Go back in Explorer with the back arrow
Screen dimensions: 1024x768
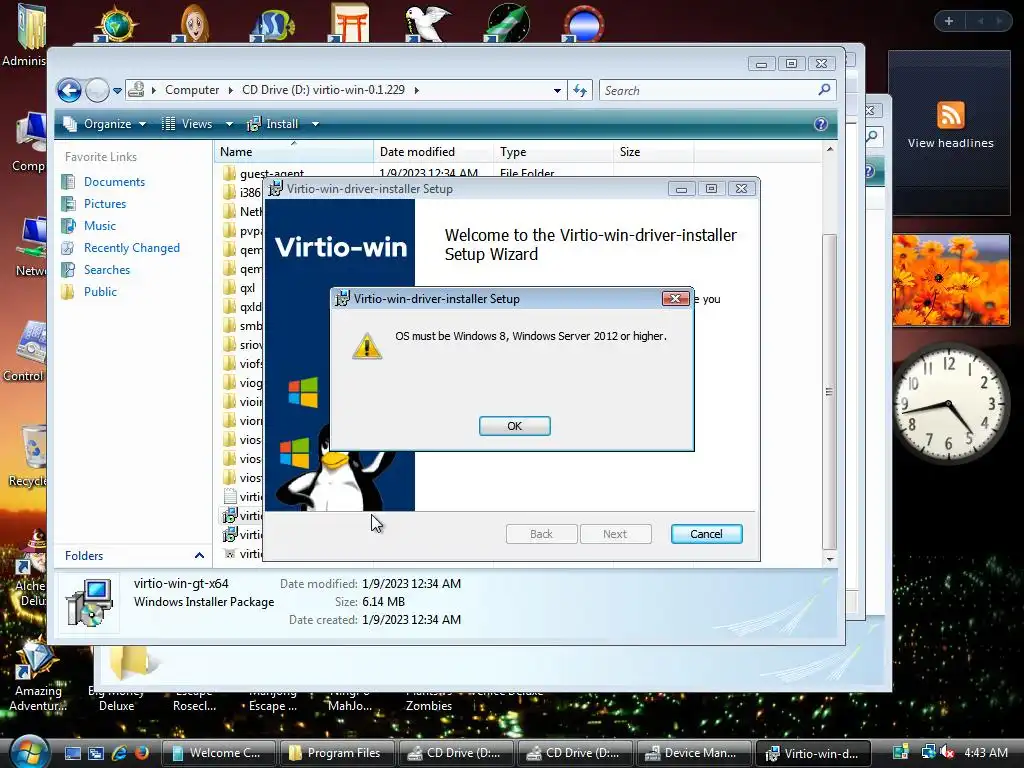tap(69, 90)
